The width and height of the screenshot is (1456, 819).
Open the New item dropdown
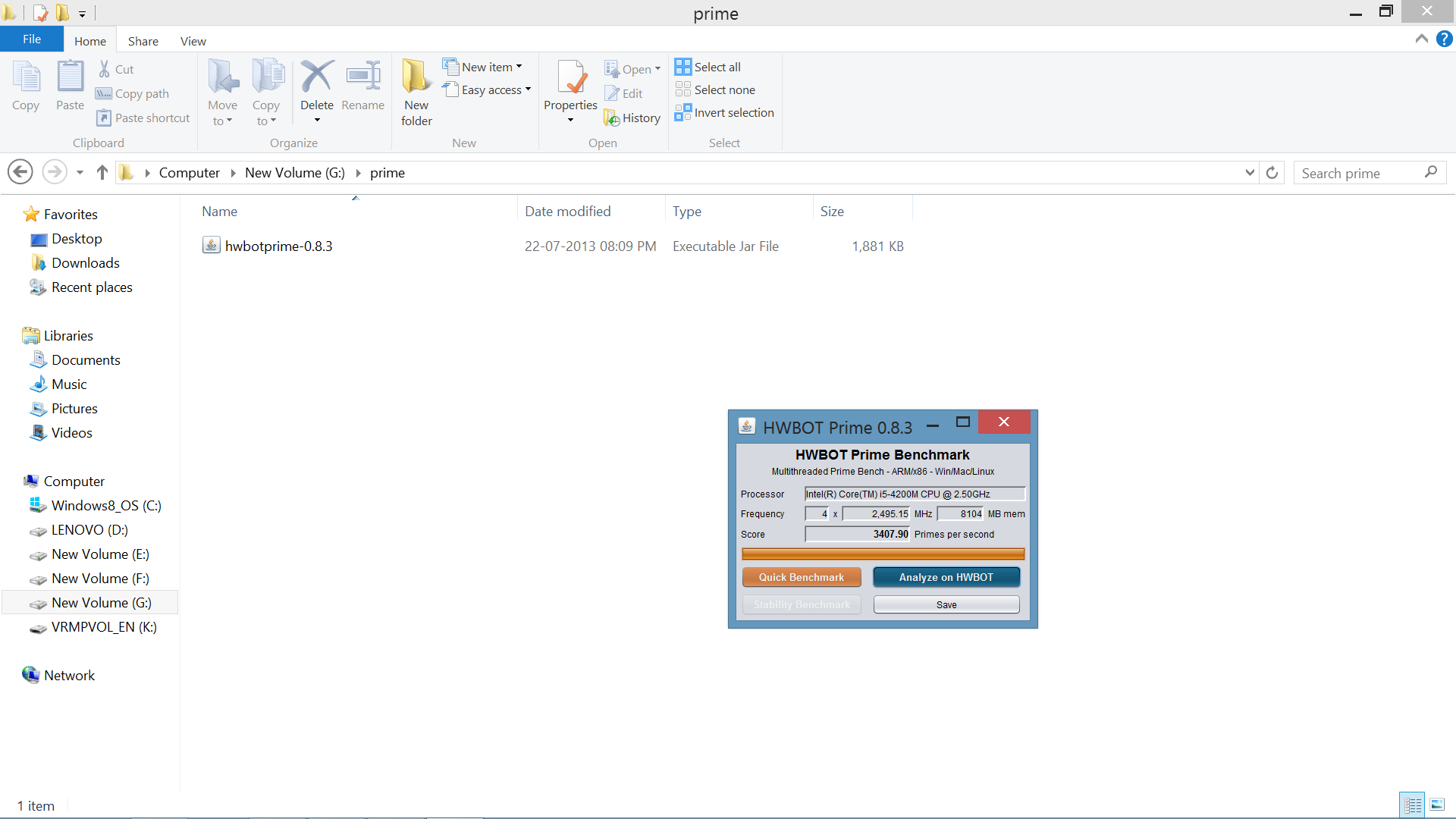482,67
